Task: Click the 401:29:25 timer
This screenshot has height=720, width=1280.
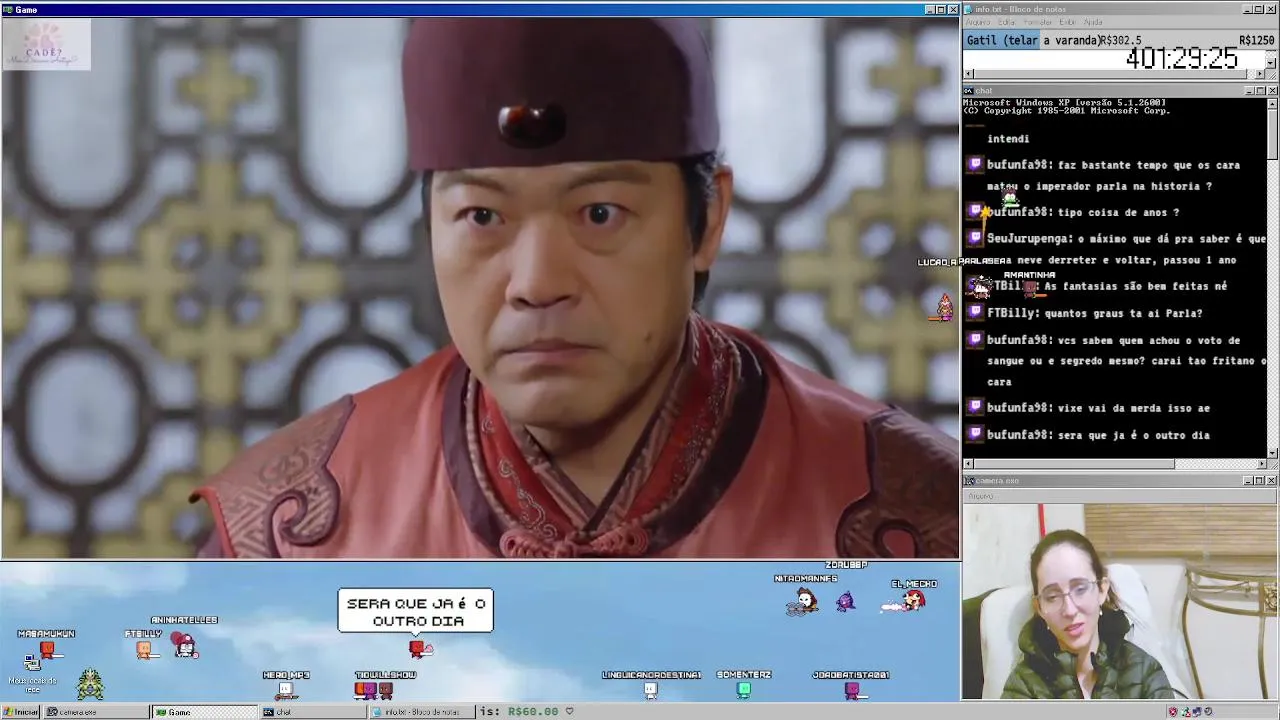Action: pyautogui.click(x=1182, y=59)
